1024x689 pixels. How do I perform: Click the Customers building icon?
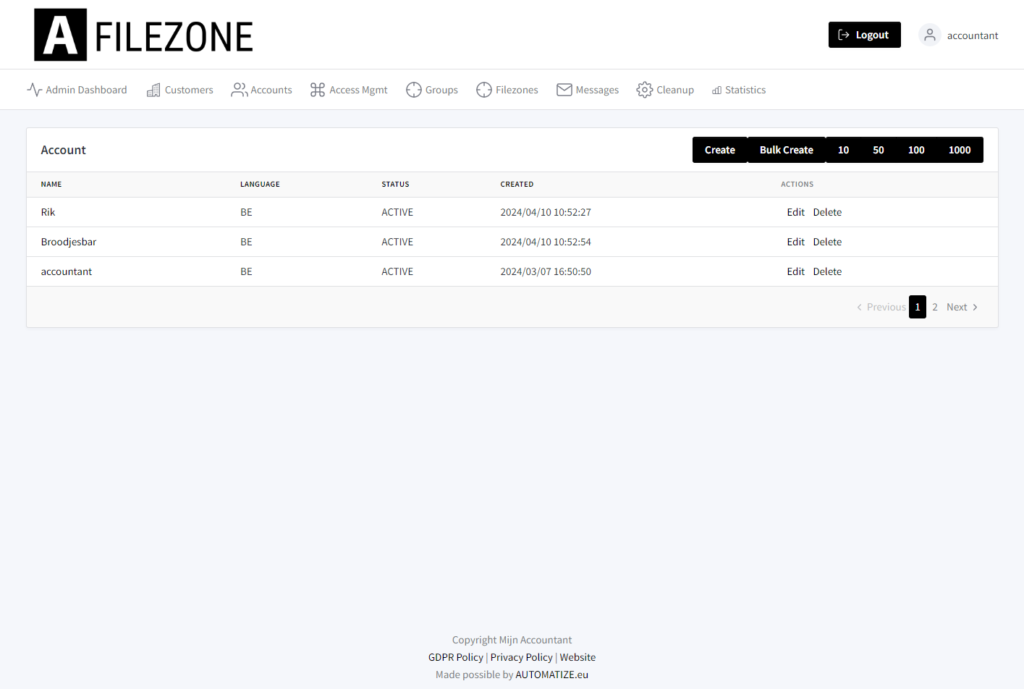click(x=153, y=89)
